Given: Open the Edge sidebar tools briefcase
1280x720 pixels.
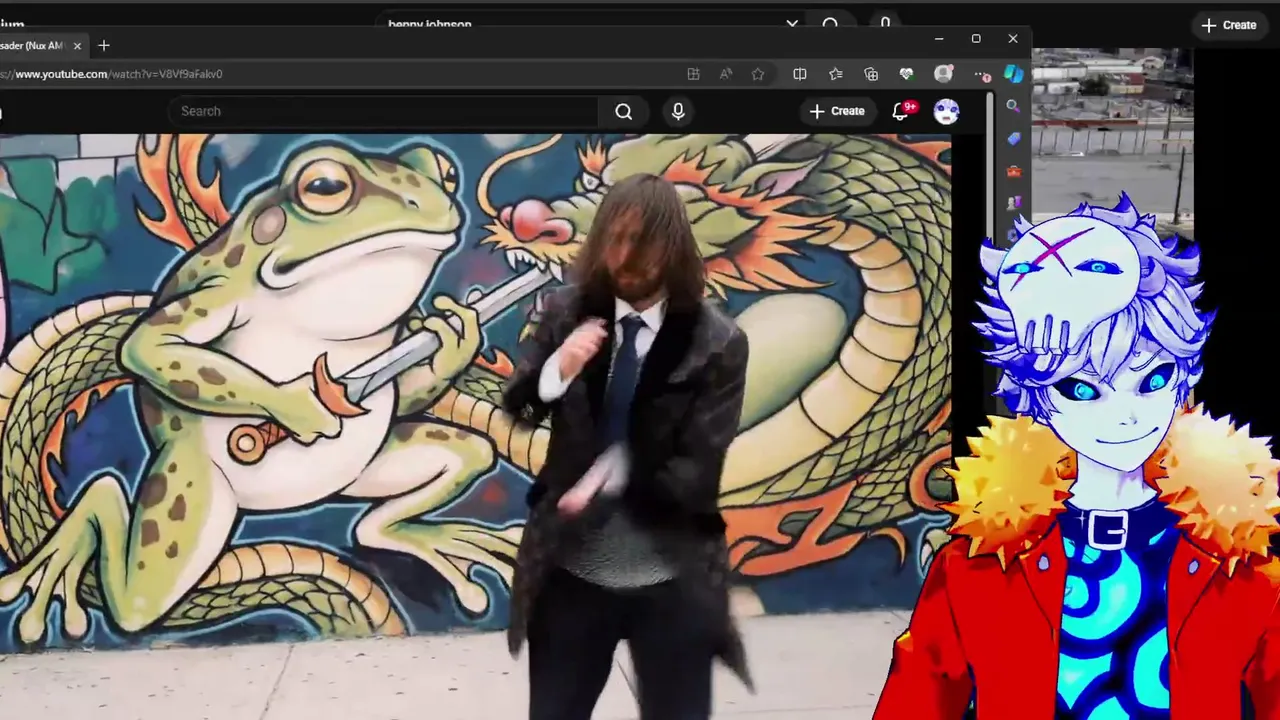Looking at the screenshot, I should coord(1013,171).
